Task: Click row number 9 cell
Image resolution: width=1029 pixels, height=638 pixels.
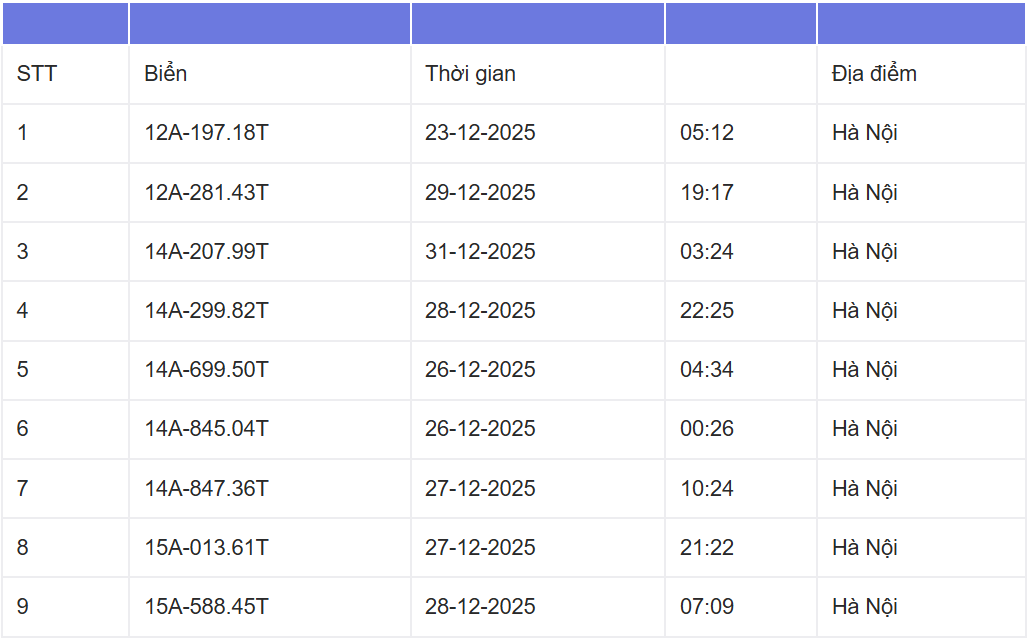Action: pos(23,607)
